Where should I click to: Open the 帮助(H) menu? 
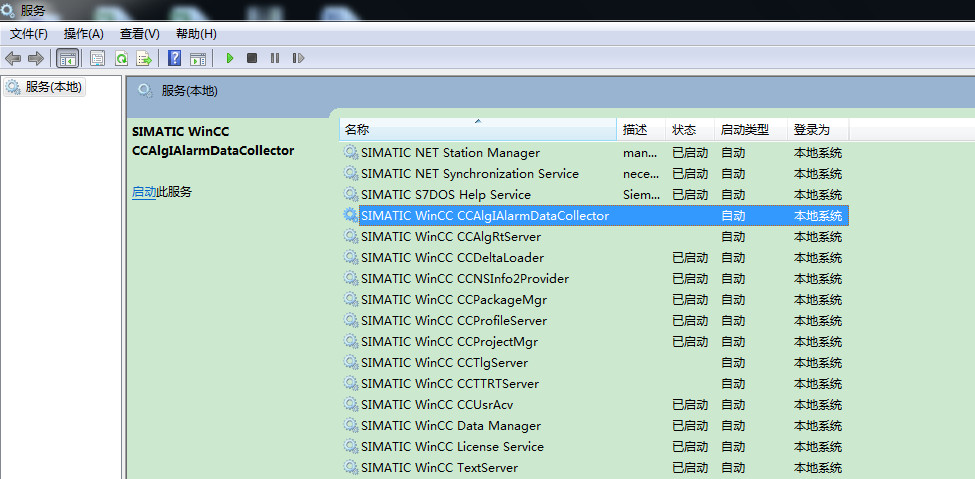point(196,34)
